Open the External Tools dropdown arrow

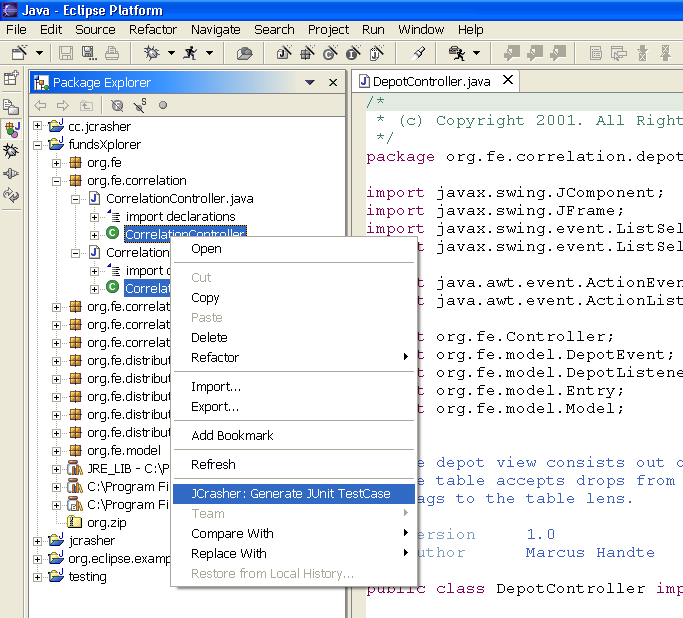477,53
